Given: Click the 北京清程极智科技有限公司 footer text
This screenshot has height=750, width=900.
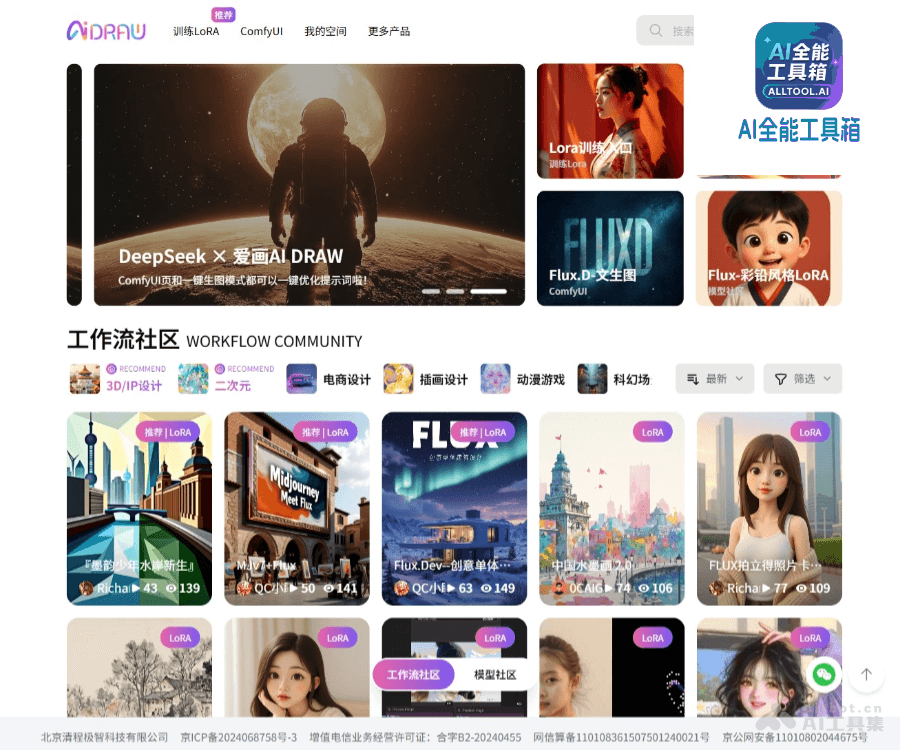Looking at the screenshot, I should click(x=104, y=737).
